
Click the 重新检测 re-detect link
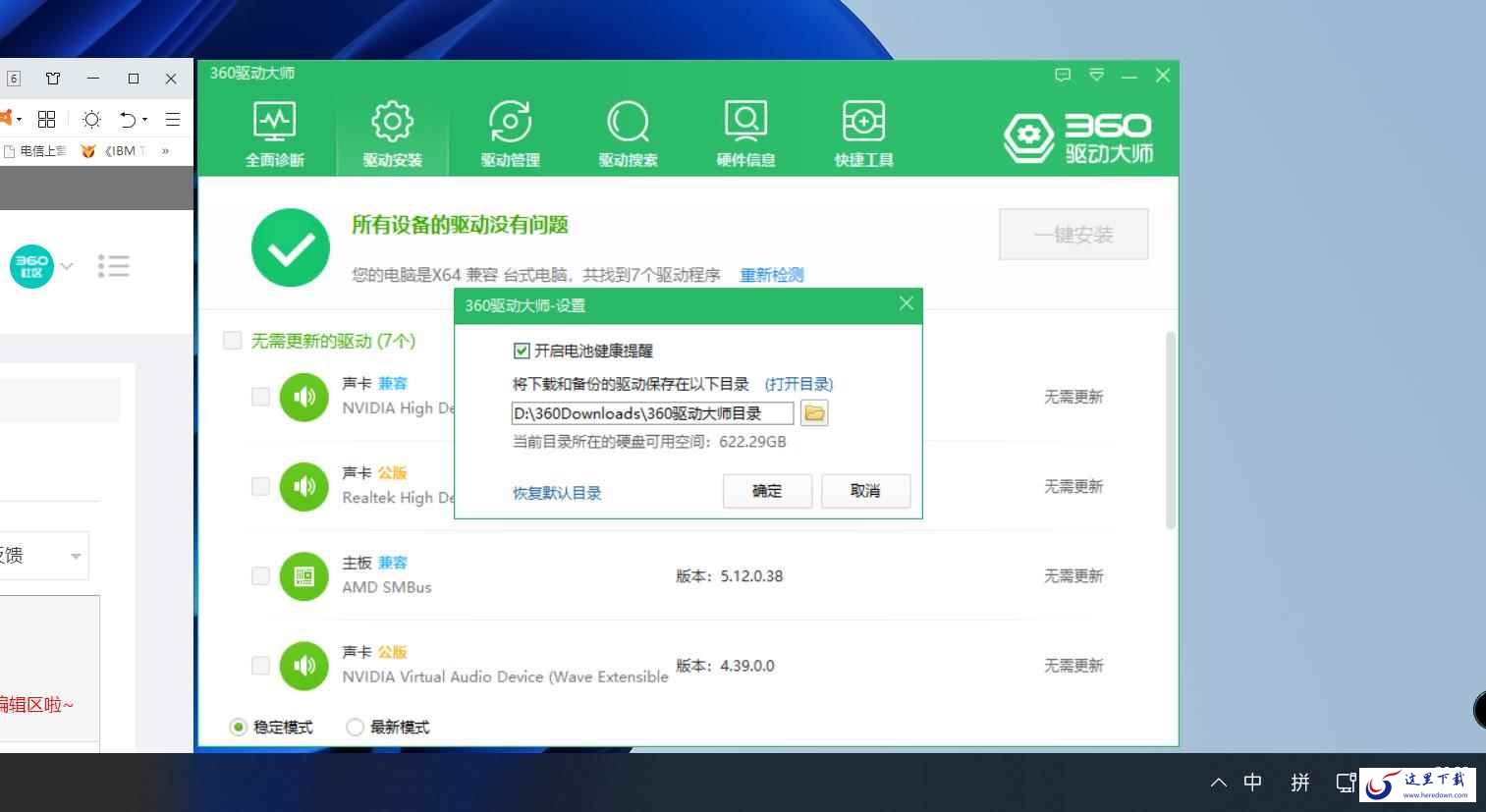tap(772, 275)
